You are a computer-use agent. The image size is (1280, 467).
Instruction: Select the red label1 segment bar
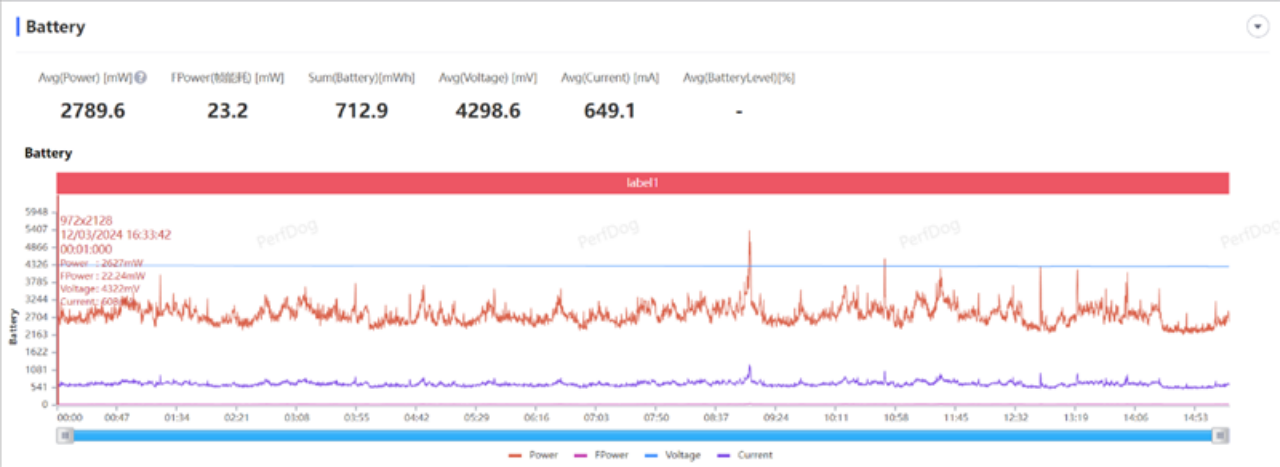(643, 183)
